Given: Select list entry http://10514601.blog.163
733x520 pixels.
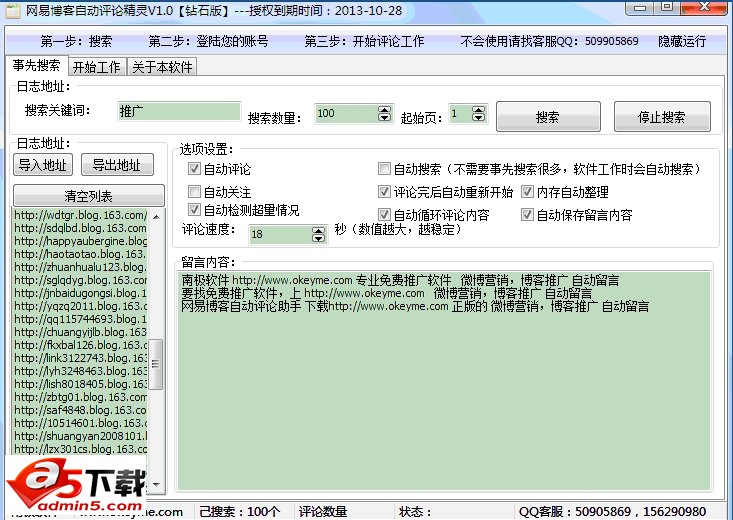Looking at the screenshot, I should tap(80, 423).
